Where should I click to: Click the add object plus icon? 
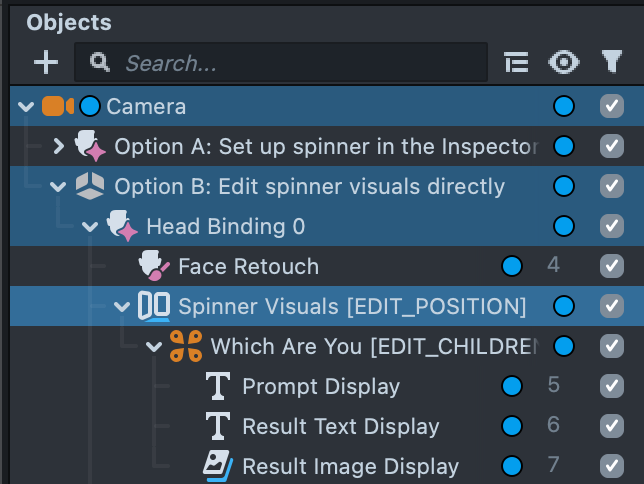(x=46, y=63)
